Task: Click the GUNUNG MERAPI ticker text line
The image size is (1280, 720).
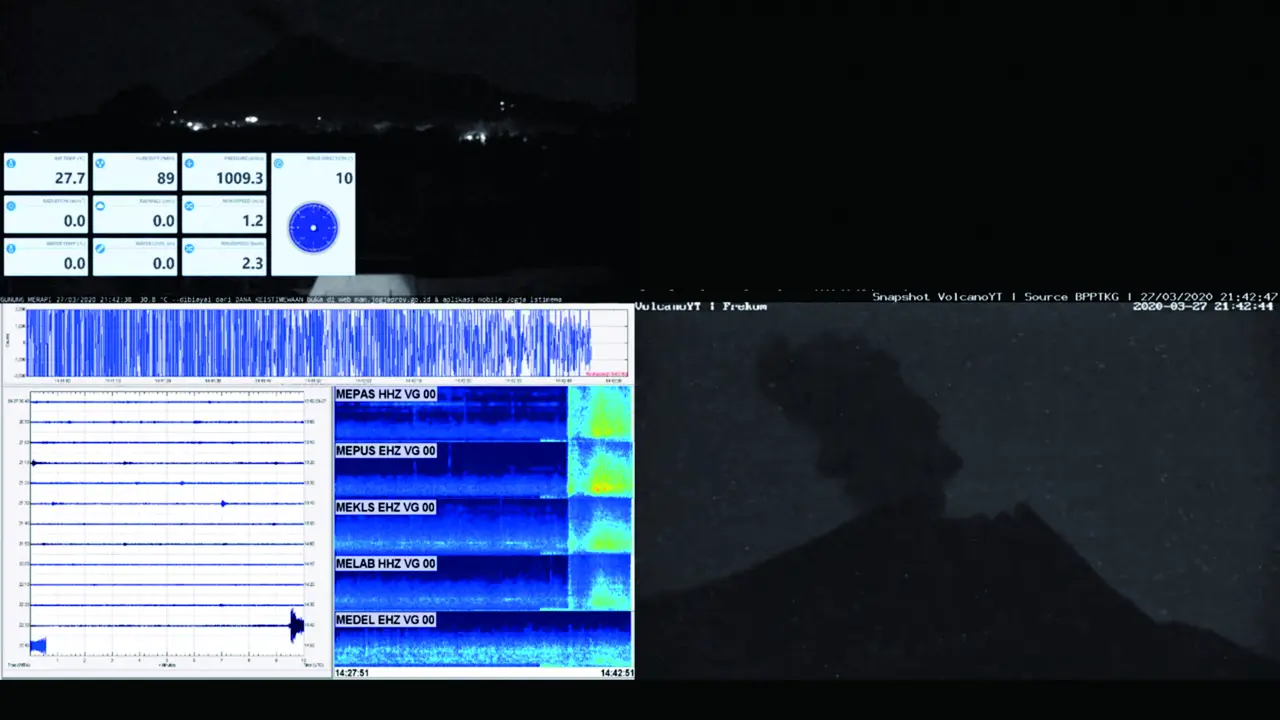Action: (x=281, y=299)
